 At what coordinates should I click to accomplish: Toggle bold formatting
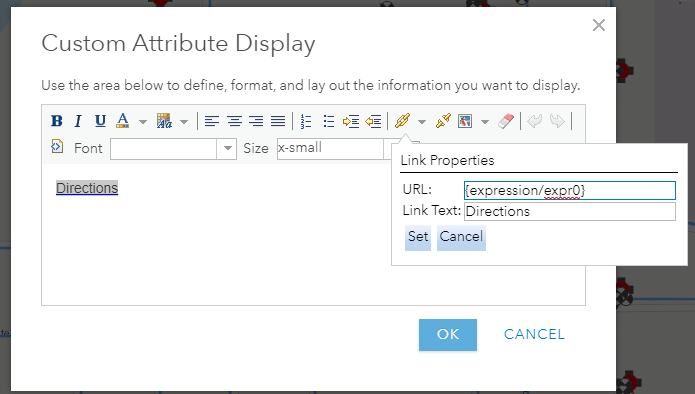(57, 121)
